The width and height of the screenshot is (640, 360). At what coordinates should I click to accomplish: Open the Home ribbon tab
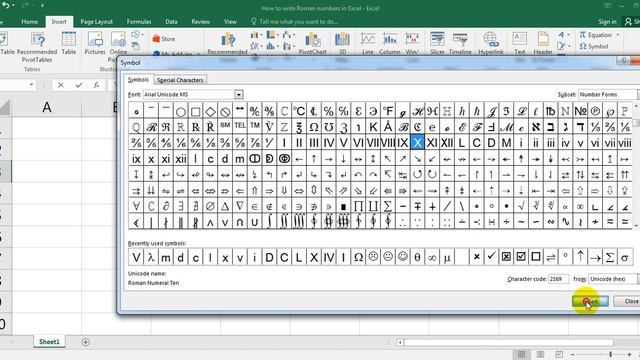pyautogui.click(x=29, y=22)
